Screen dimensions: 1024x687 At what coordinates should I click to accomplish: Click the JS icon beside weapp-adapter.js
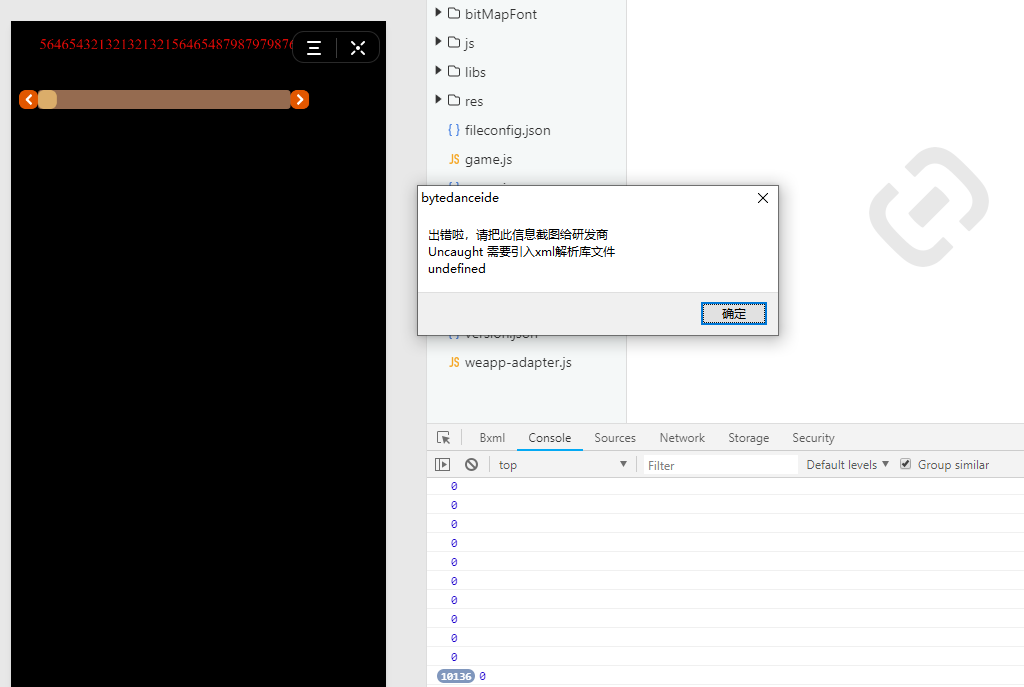click(454, 362)
